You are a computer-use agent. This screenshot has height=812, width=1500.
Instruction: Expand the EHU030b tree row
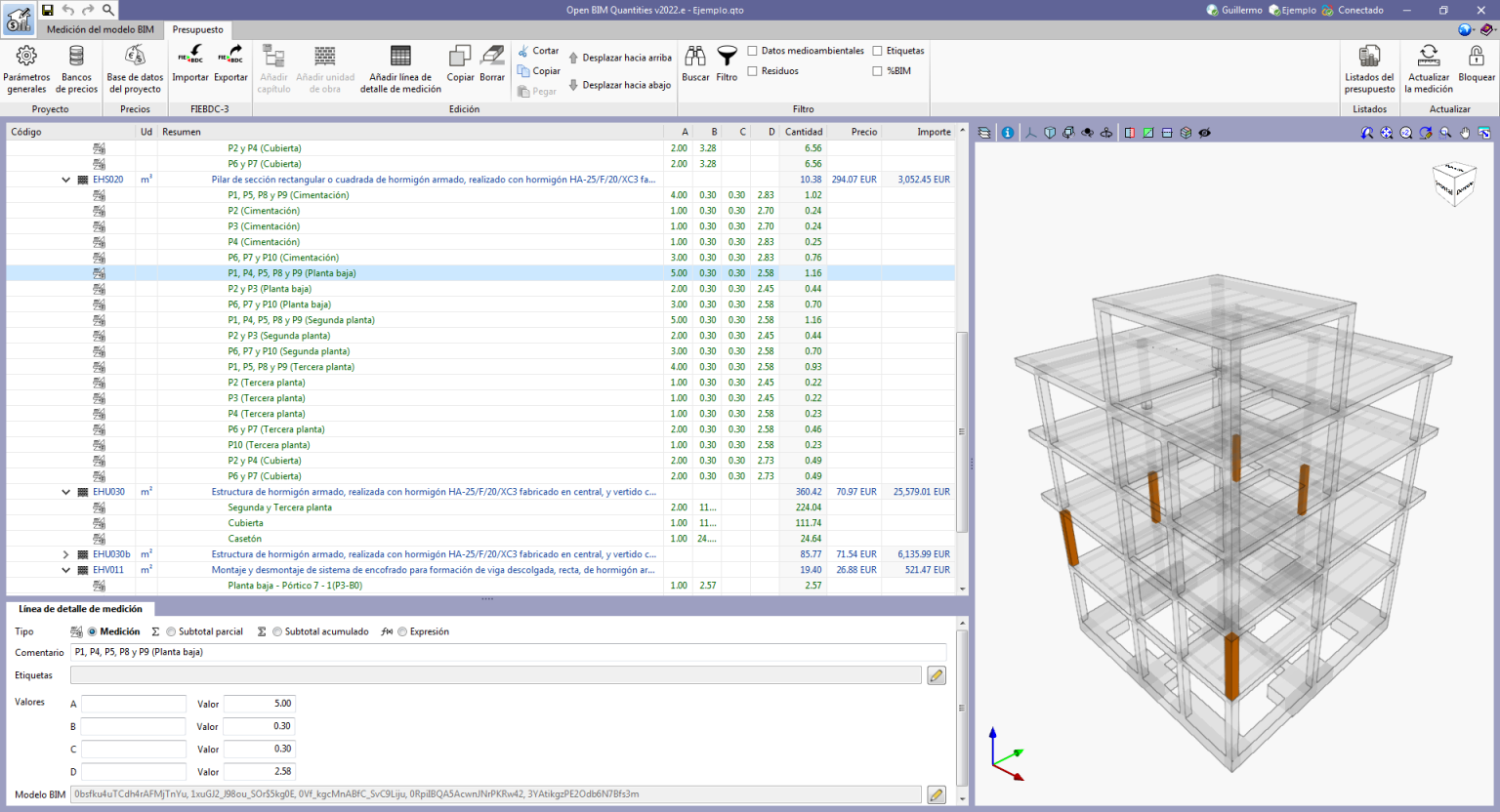click(x=65, y=554)
